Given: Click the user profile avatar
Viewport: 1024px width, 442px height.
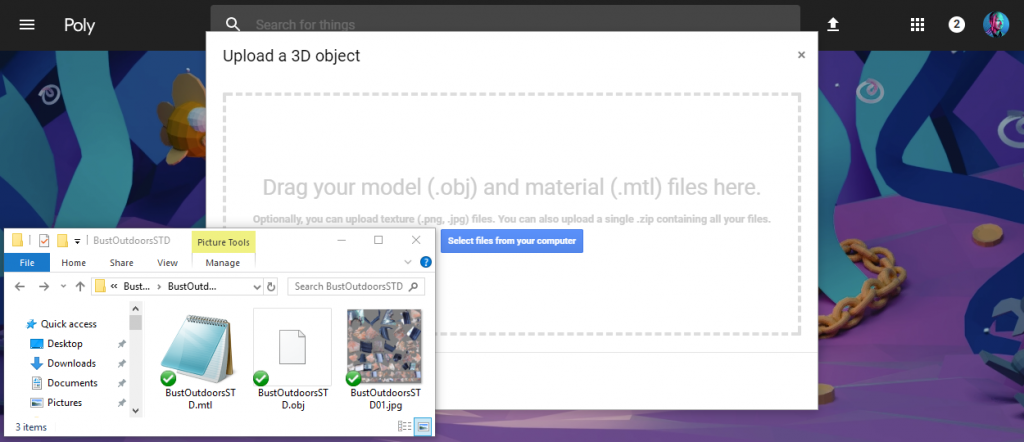Looking at the screenshot, I should pos(996,25).
